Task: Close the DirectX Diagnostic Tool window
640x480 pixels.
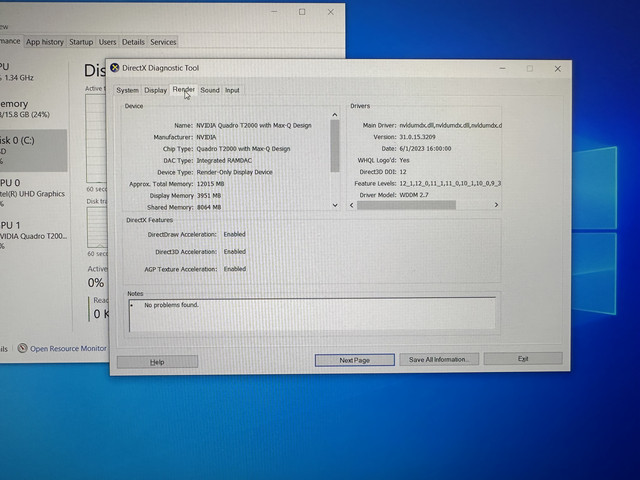Action: click(x=558, y=69)
